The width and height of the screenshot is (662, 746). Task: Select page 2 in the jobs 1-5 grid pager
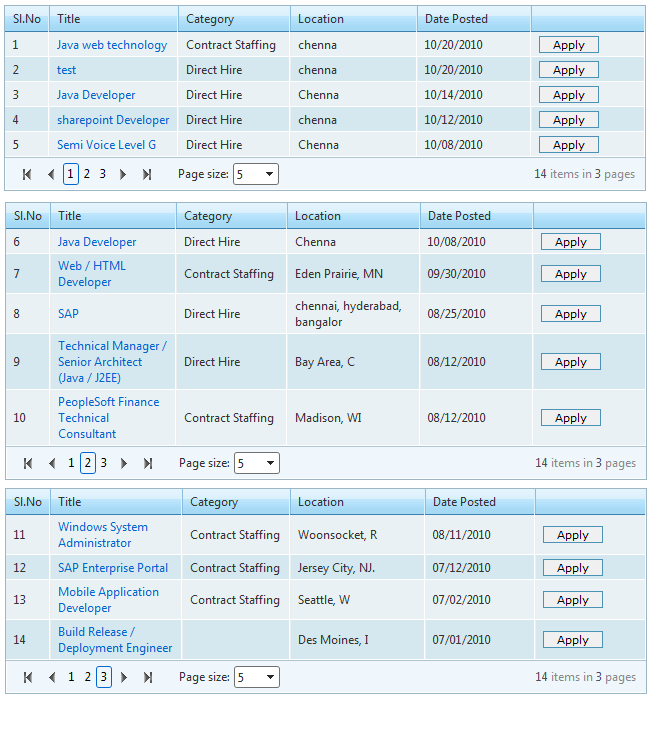[87, 174]
